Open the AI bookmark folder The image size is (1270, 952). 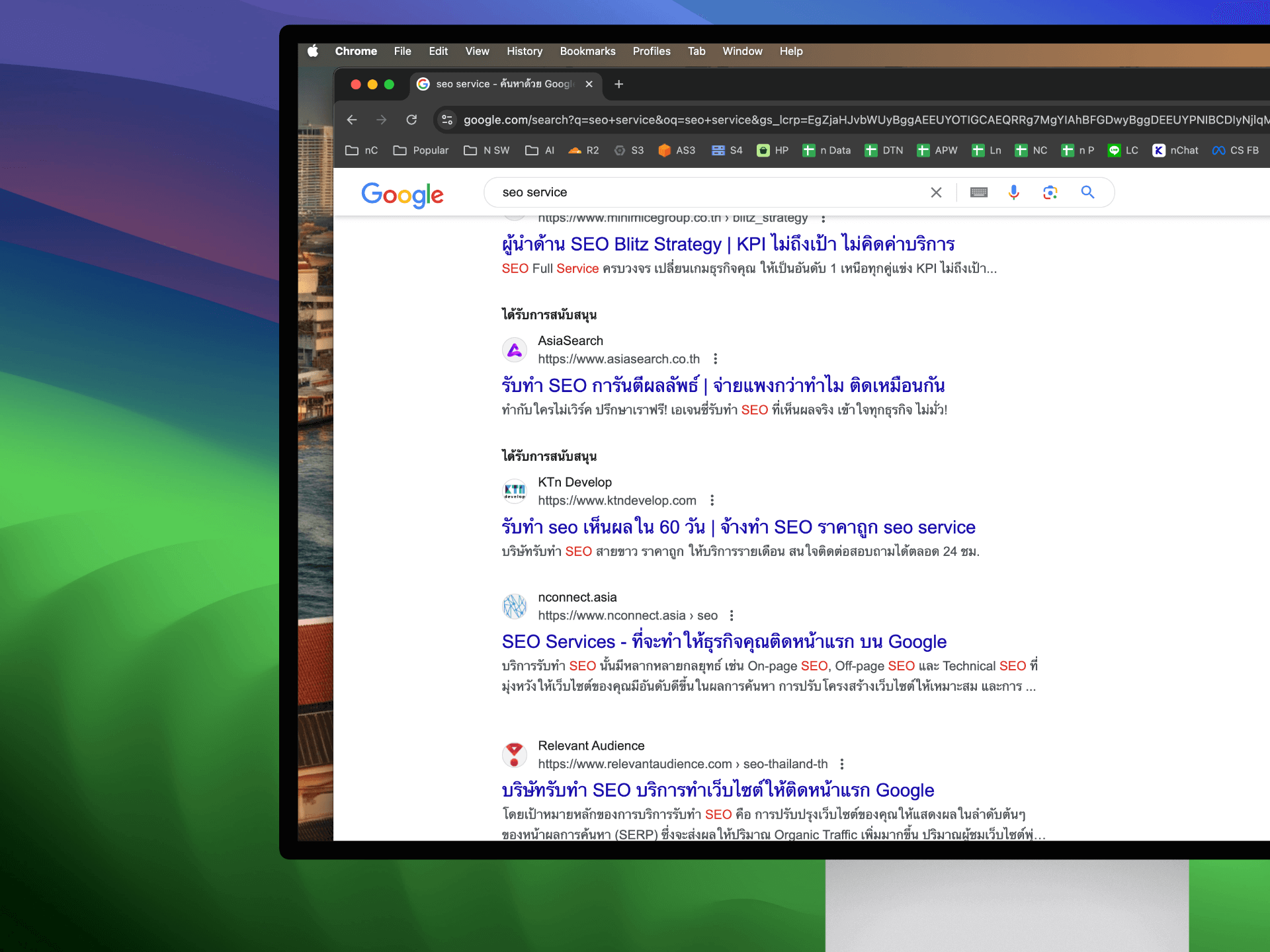click(x=540, y=151)
